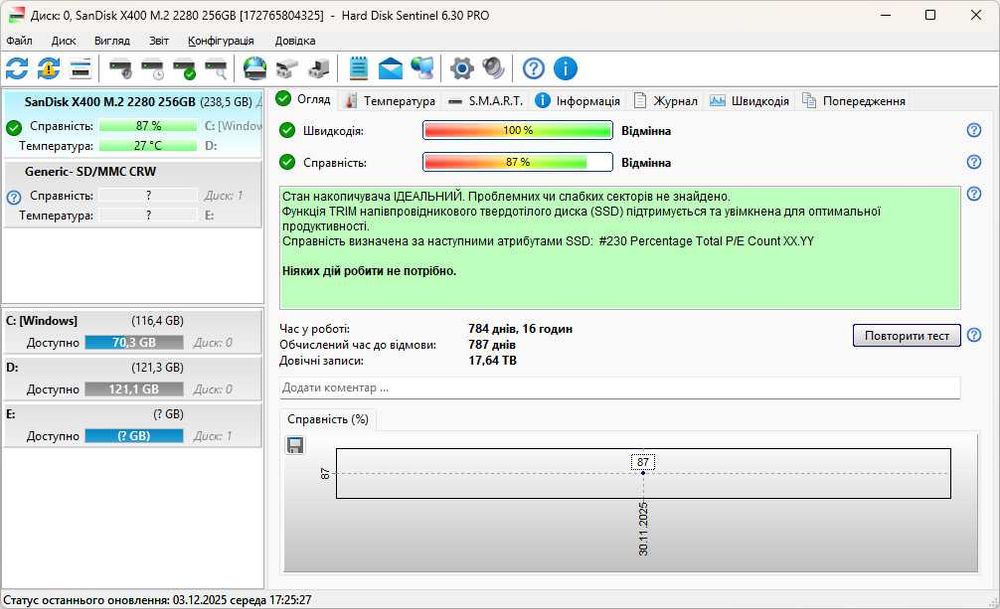The width and height of the screenshot is (1000, 609).
Task: Select the D: partition (121,3 GB)
Action: coord(132,378)
